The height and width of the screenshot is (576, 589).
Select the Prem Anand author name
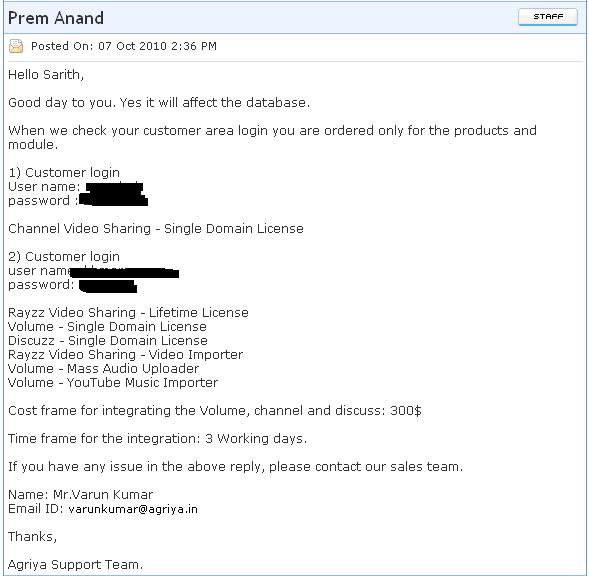(x=56, y=18)
